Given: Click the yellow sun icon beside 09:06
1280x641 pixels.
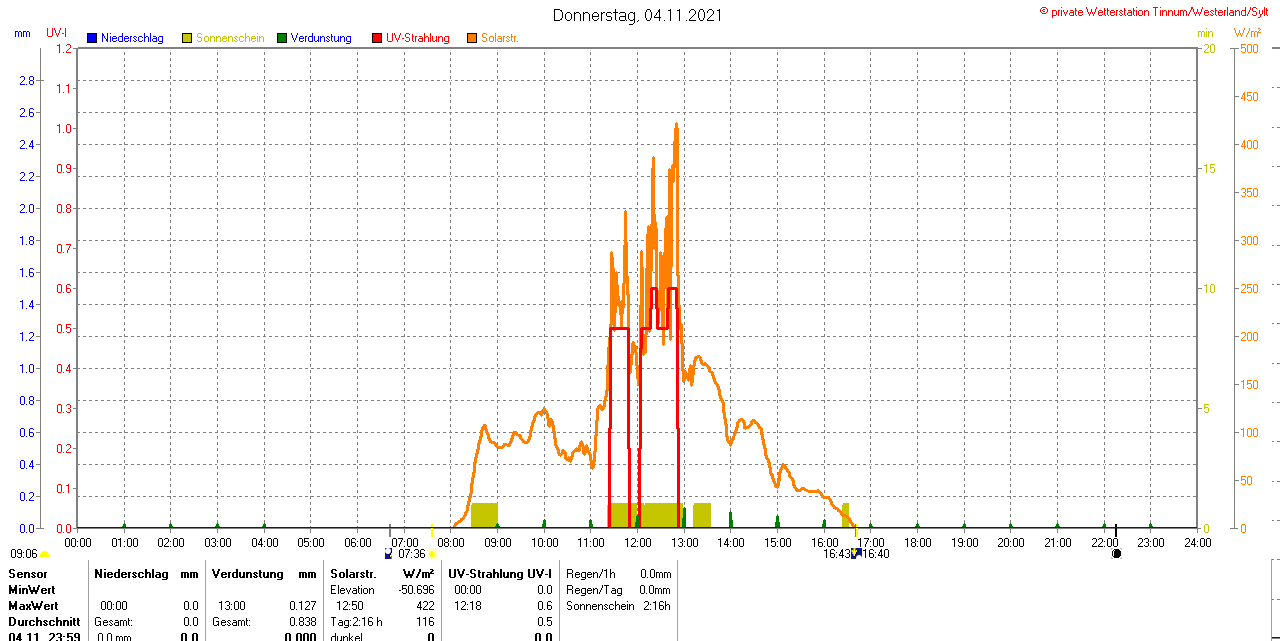Looking at the screenshot, I should pyautogui.click(x=44, y=554).
